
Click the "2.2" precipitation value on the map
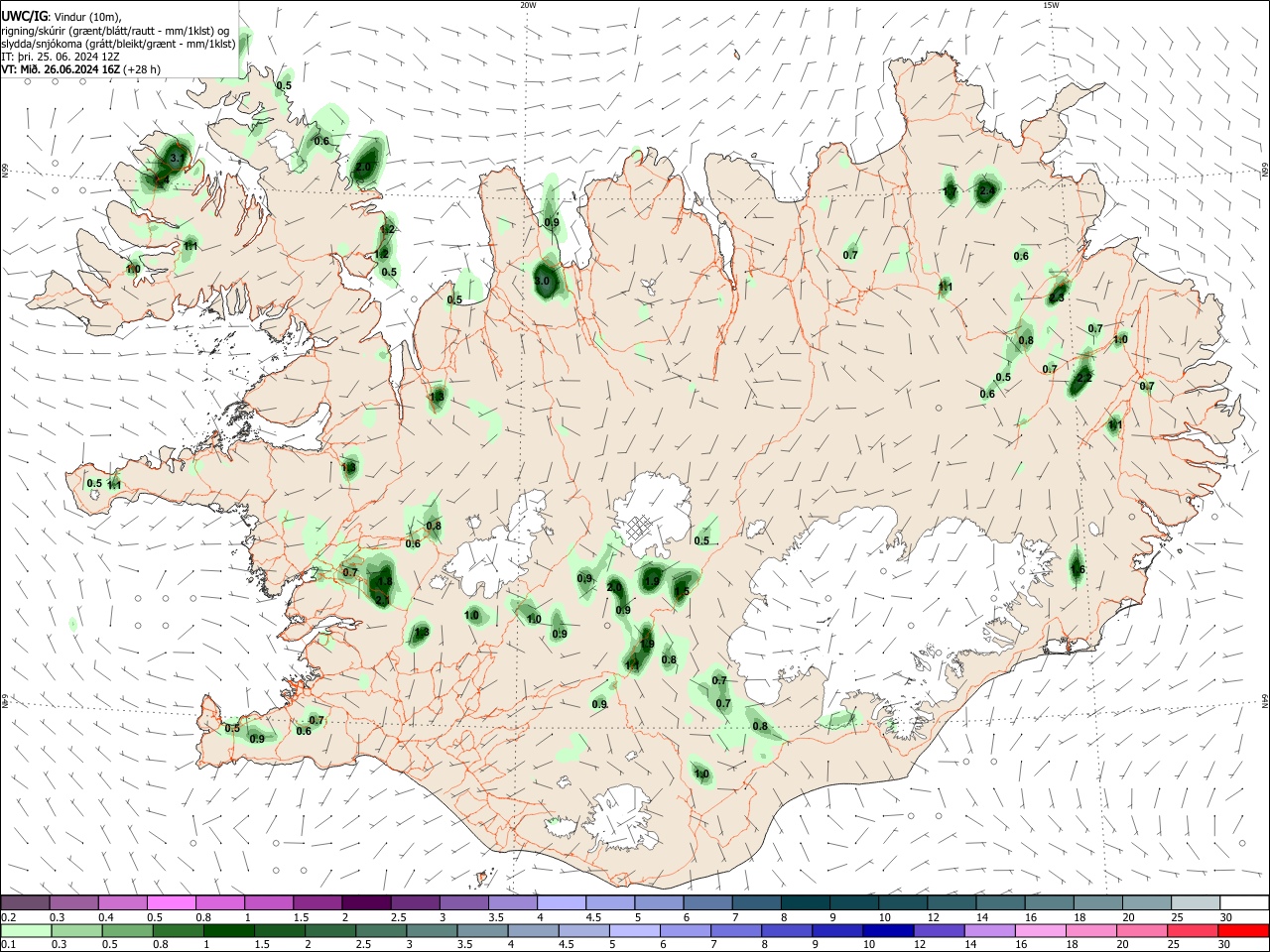click(1083, 378)
